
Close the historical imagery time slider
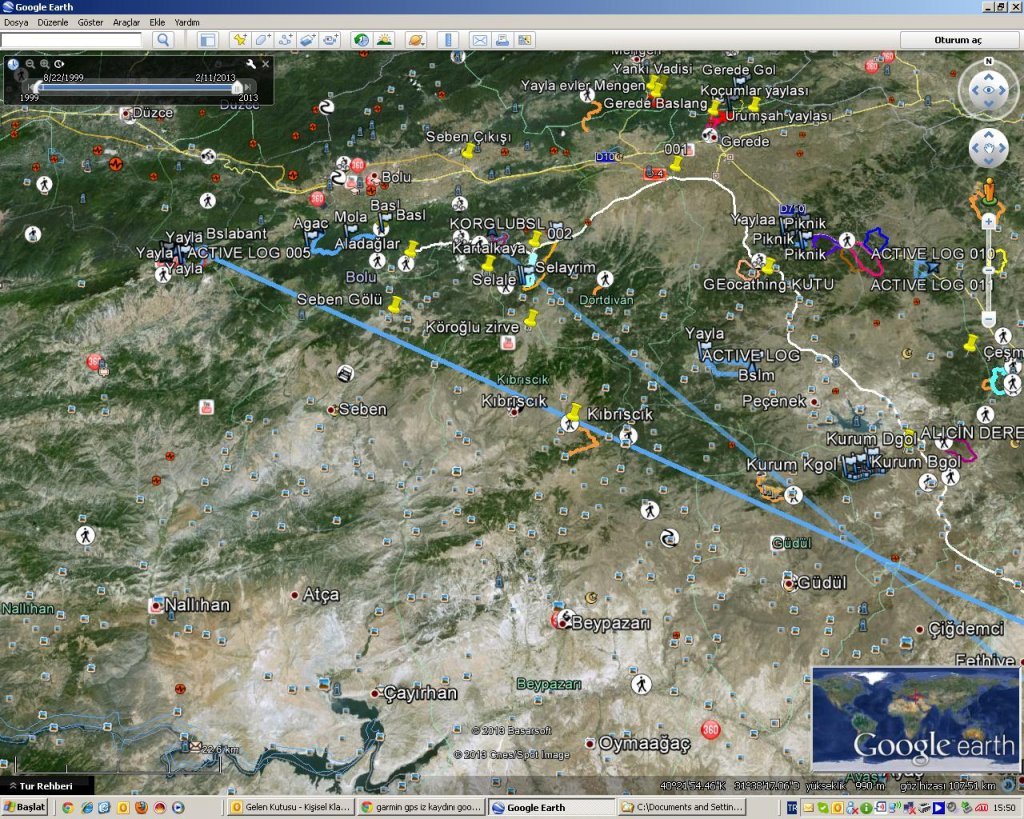tap(266, 64)
